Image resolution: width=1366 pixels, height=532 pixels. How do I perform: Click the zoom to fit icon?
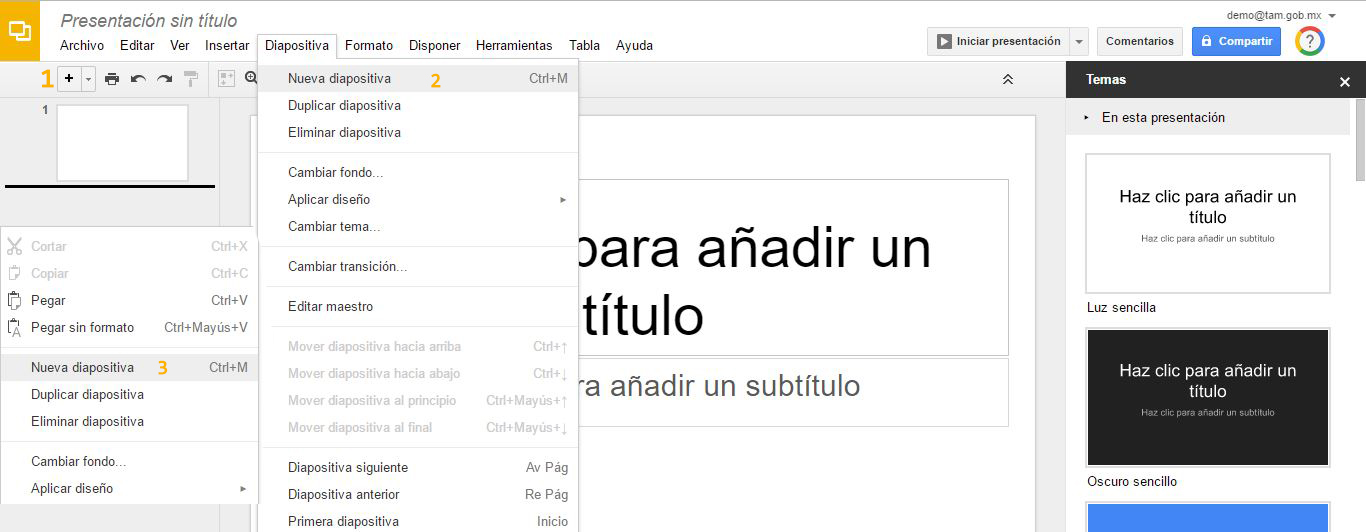227,79
